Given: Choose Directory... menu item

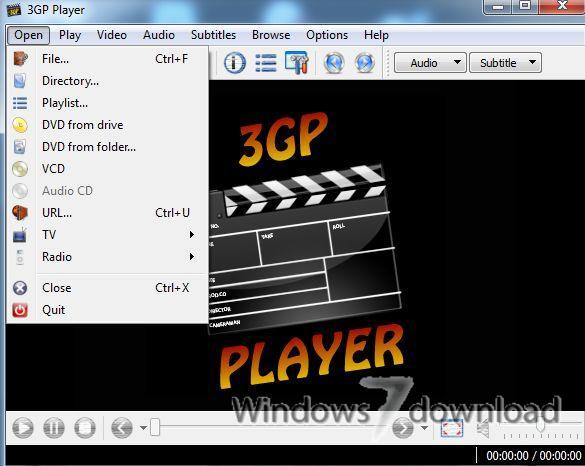Looking at the screenshot, I should [107, 81].
